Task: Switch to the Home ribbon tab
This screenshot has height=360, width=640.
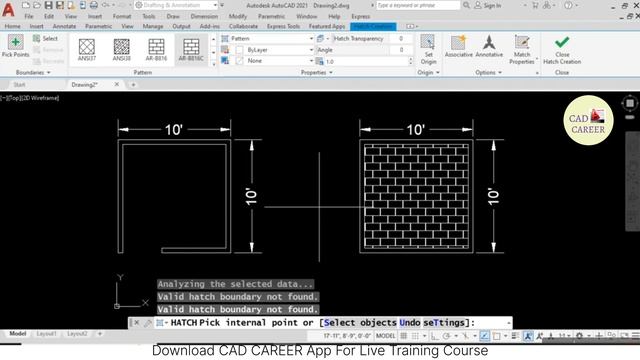Action: (x=12, y=26)
